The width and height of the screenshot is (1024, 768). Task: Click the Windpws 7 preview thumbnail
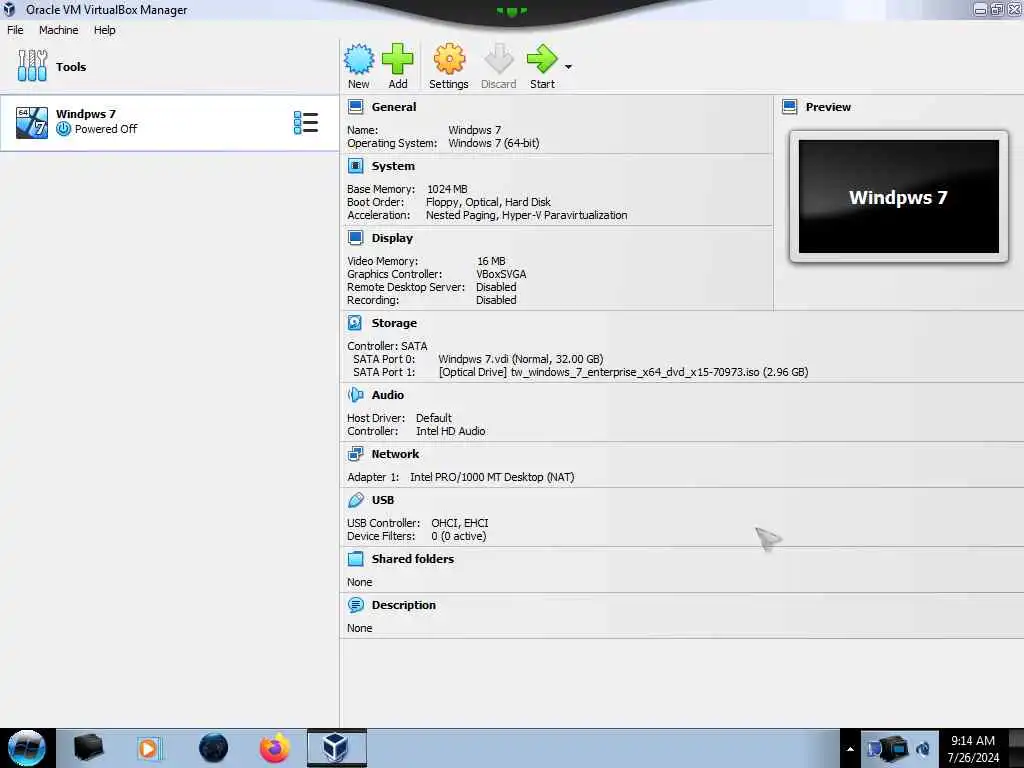pos(899,197)
